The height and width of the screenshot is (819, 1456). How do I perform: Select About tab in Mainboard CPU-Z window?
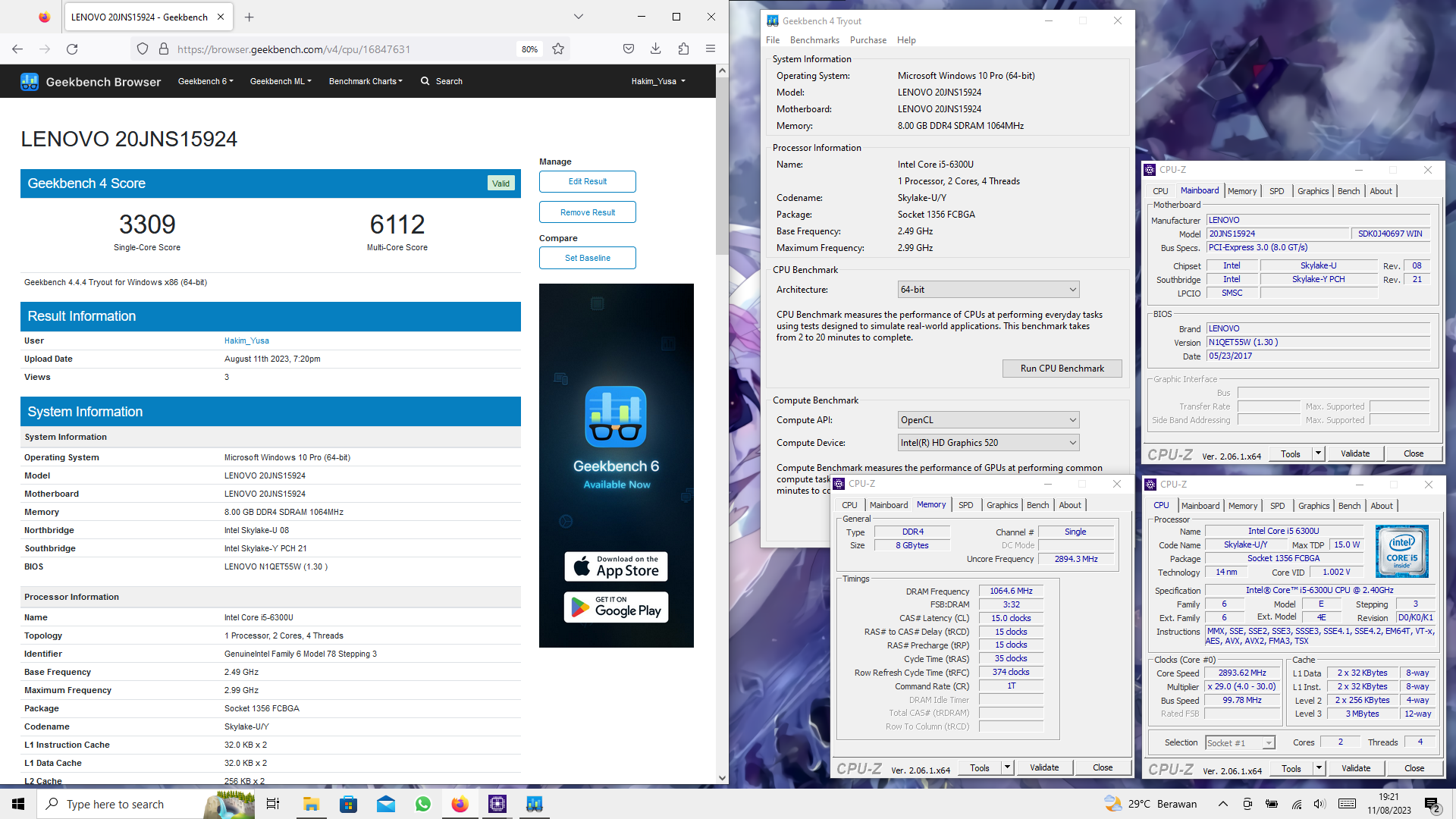[x=1381, y=191]
